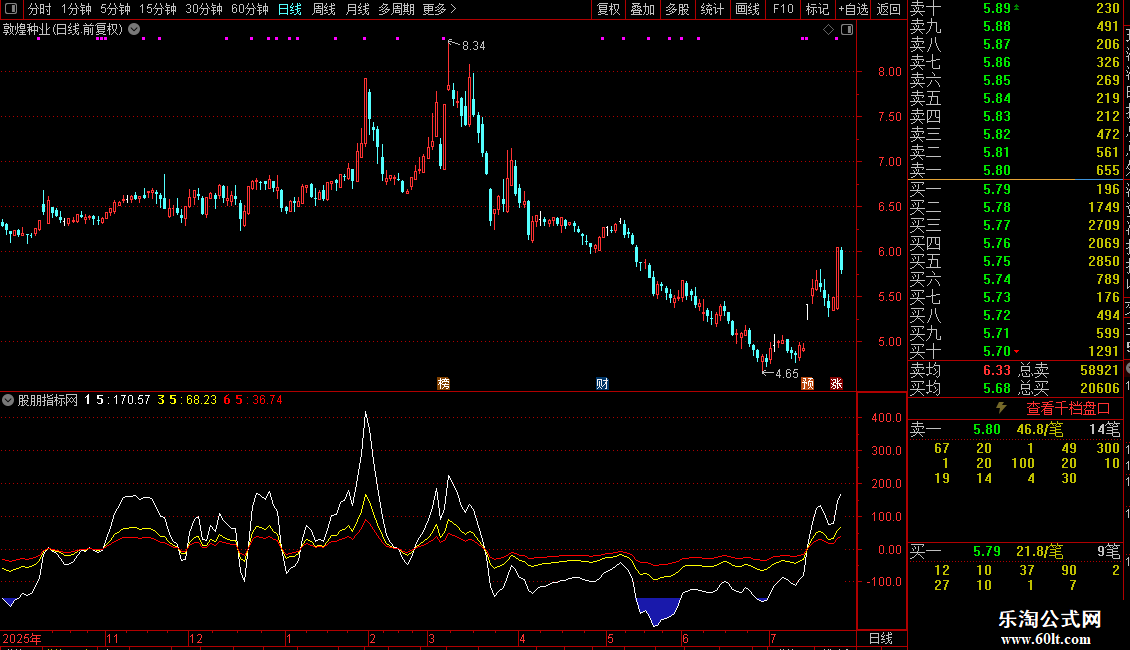The height and width of the screenshot is (650, 1130).
Task: Click the 买均 5.68 average value
Action: coord(997,388)
